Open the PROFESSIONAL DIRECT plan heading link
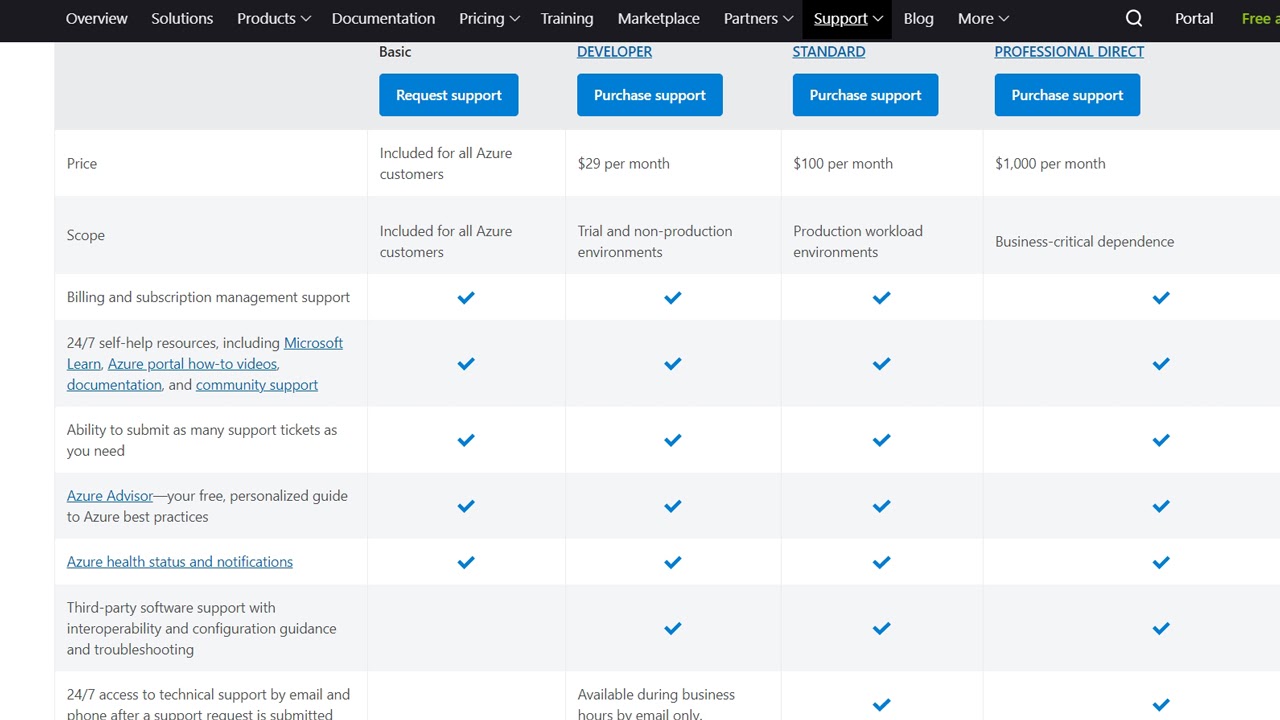Viewport: 1280px width, 720px height. point(1069,51)
